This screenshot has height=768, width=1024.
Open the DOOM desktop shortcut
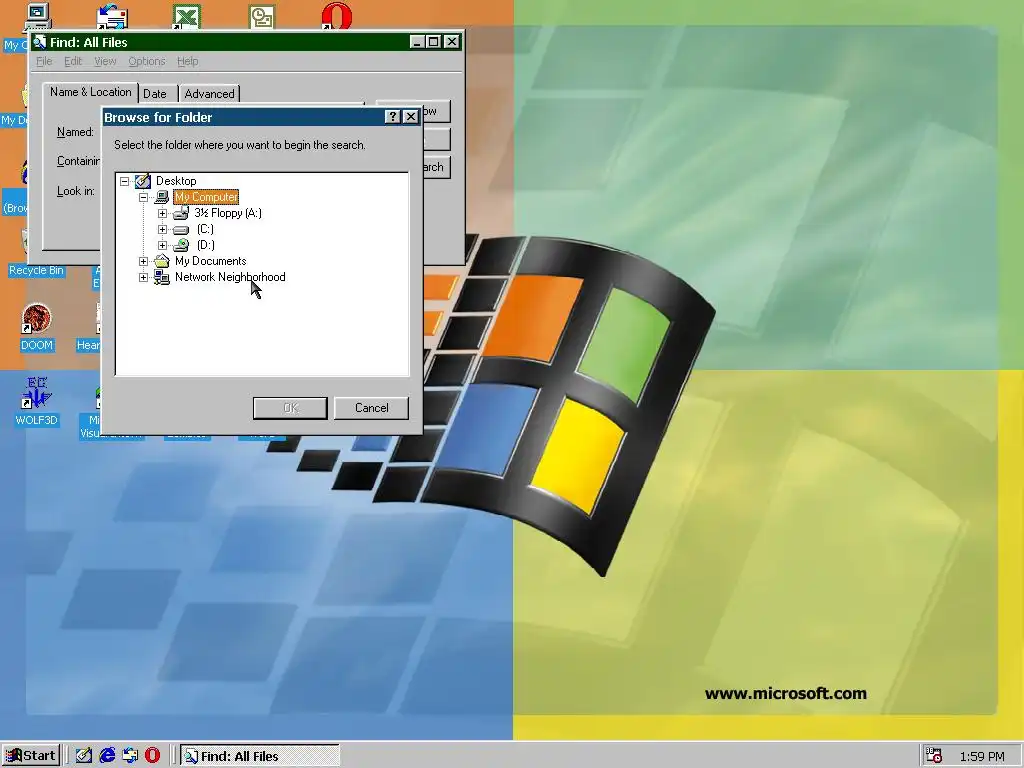point(37,318)
